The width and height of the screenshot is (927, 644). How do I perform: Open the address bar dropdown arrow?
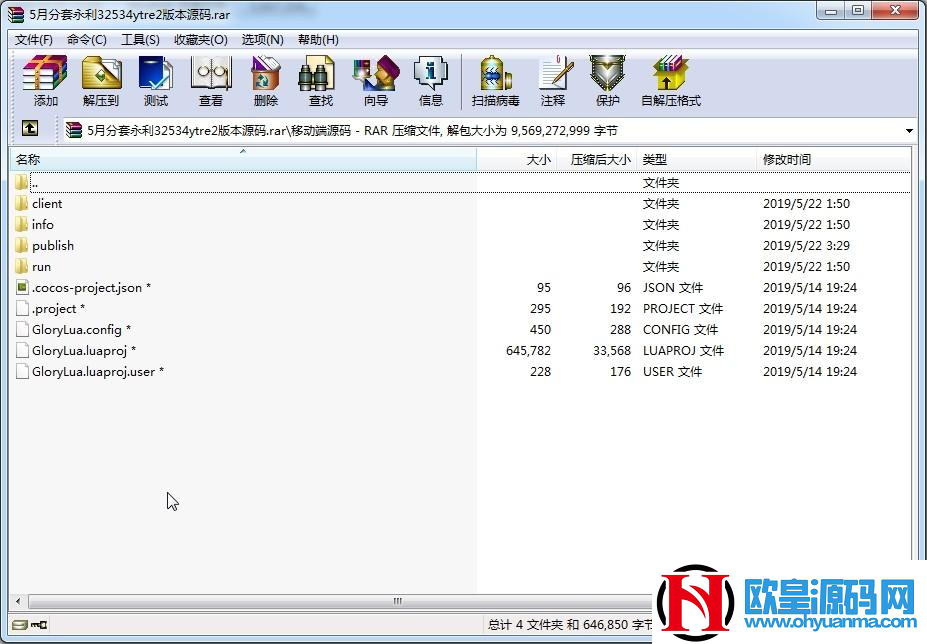[909, 130]
